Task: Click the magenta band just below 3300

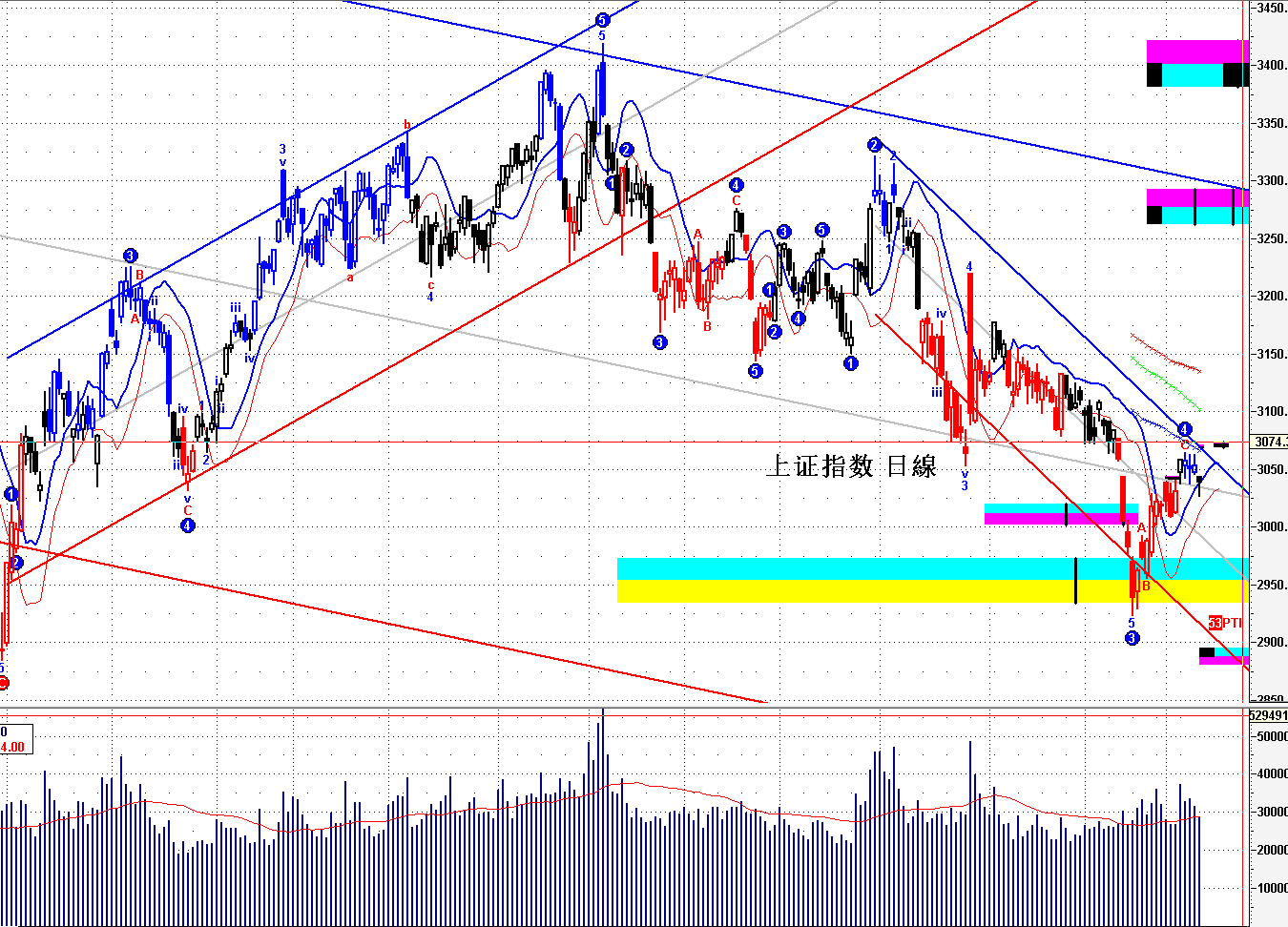Action: pos(1197,197)
